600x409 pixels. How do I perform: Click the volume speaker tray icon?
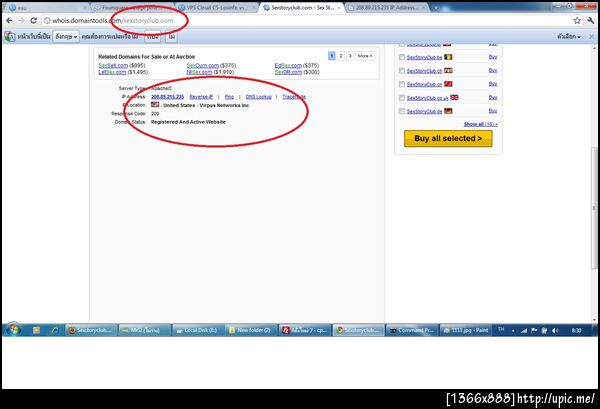[555, 331]
